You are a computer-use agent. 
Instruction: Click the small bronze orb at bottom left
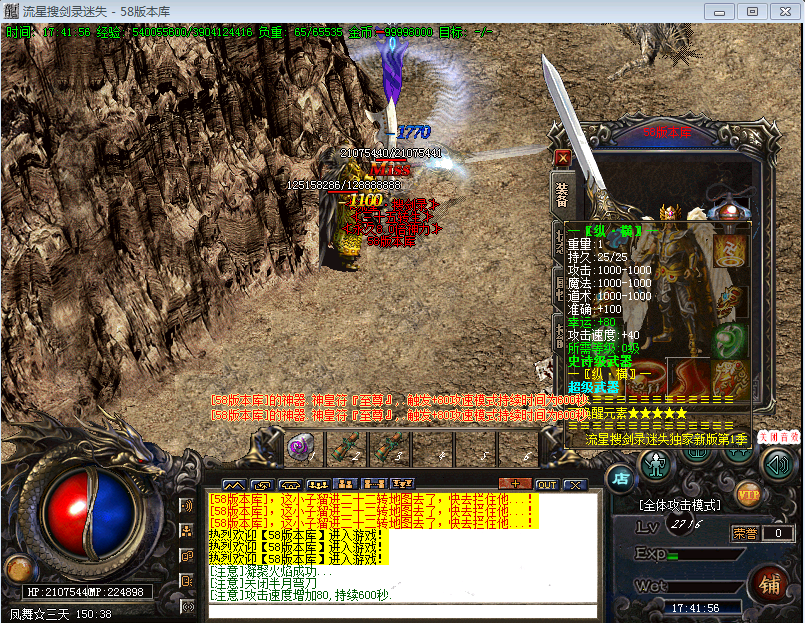pos(18,569)
